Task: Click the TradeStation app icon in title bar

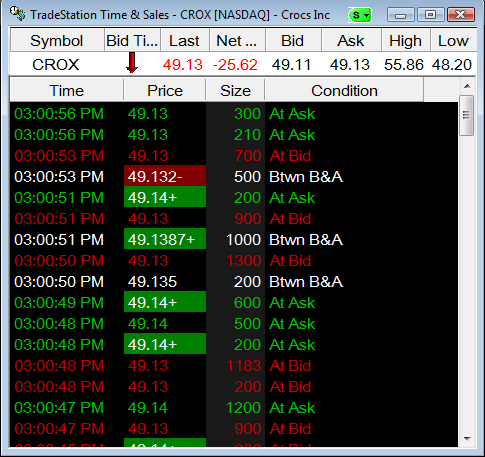Action: pyautogui.click(x=17, y=13)
